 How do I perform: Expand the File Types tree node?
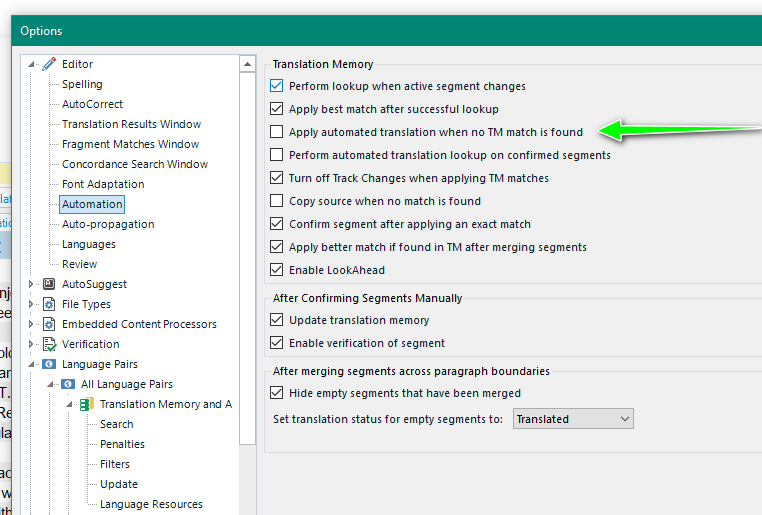click(x=32, y=304)
